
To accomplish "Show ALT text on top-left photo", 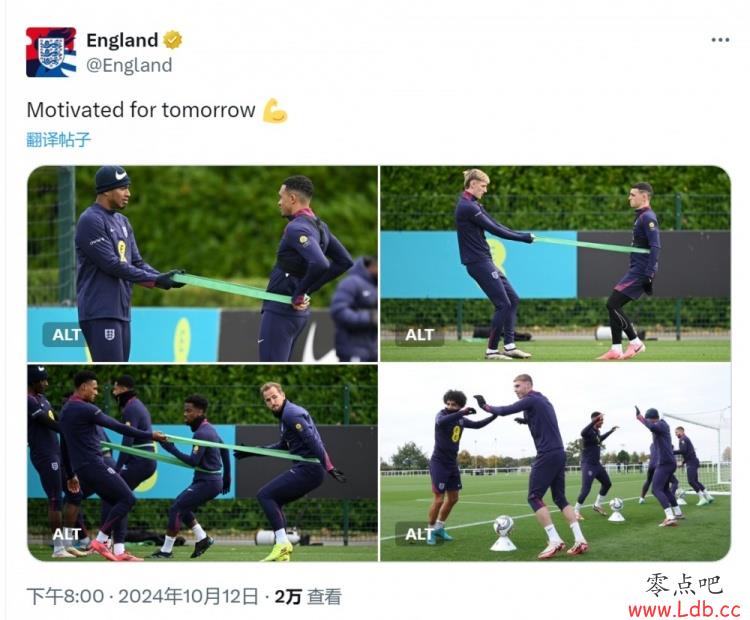I will [x=66, y=335].
